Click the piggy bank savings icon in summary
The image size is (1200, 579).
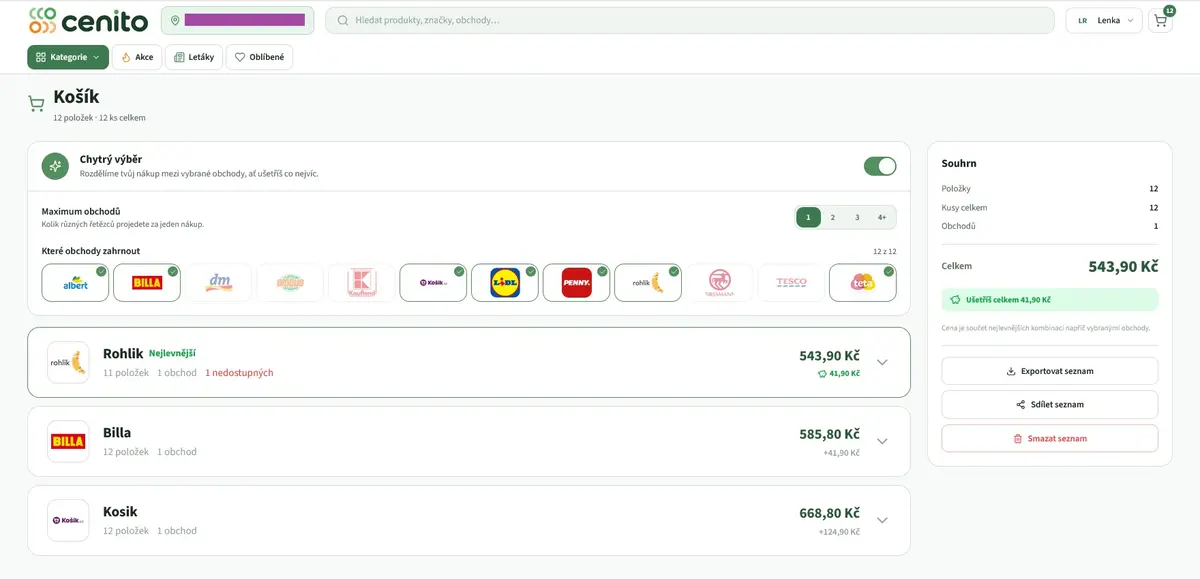[955, 299]
